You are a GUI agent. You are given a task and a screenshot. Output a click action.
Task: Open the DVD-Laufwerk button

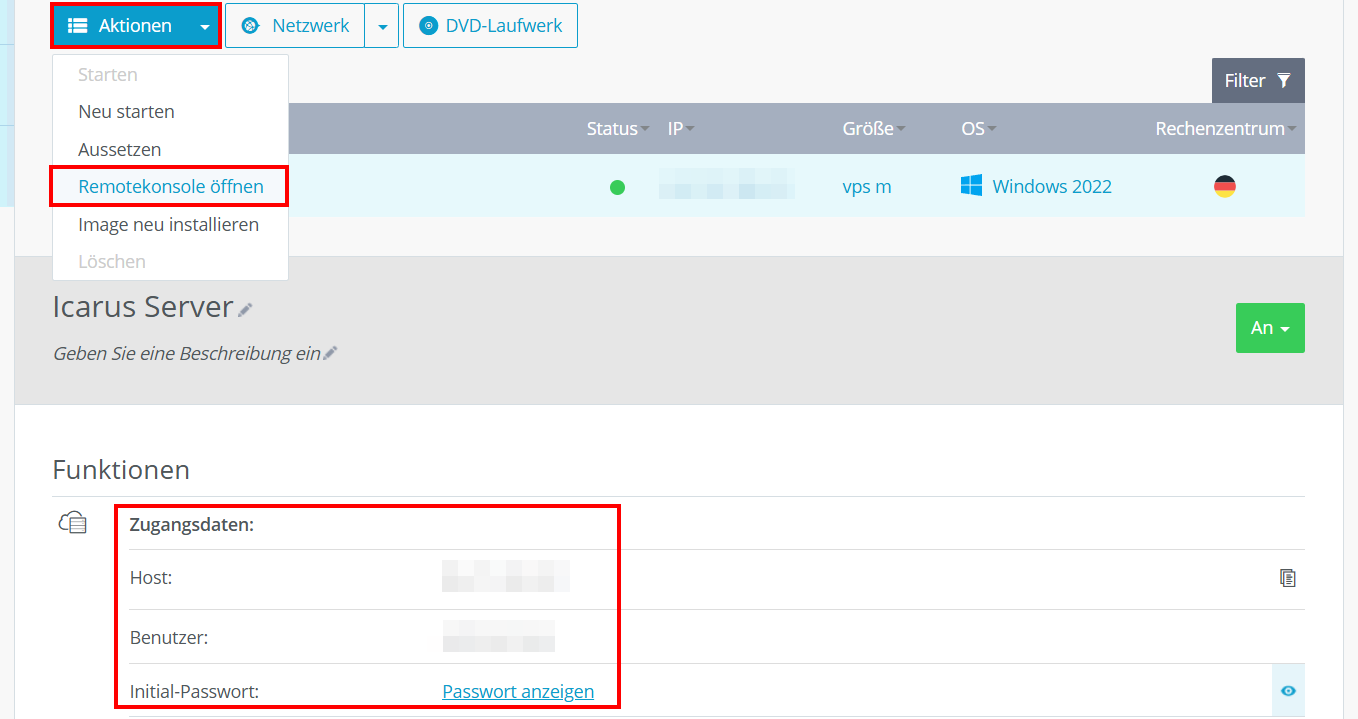tap(490, 26)
